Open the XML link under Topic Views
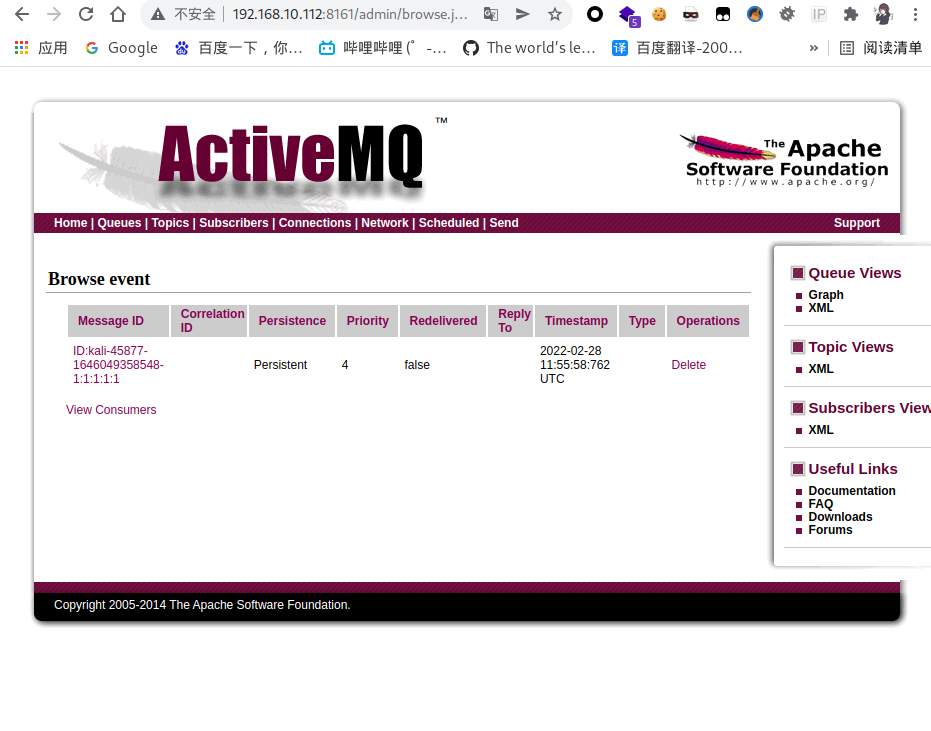This screenshot has width=931, height=731. click(x=821, y=369)
